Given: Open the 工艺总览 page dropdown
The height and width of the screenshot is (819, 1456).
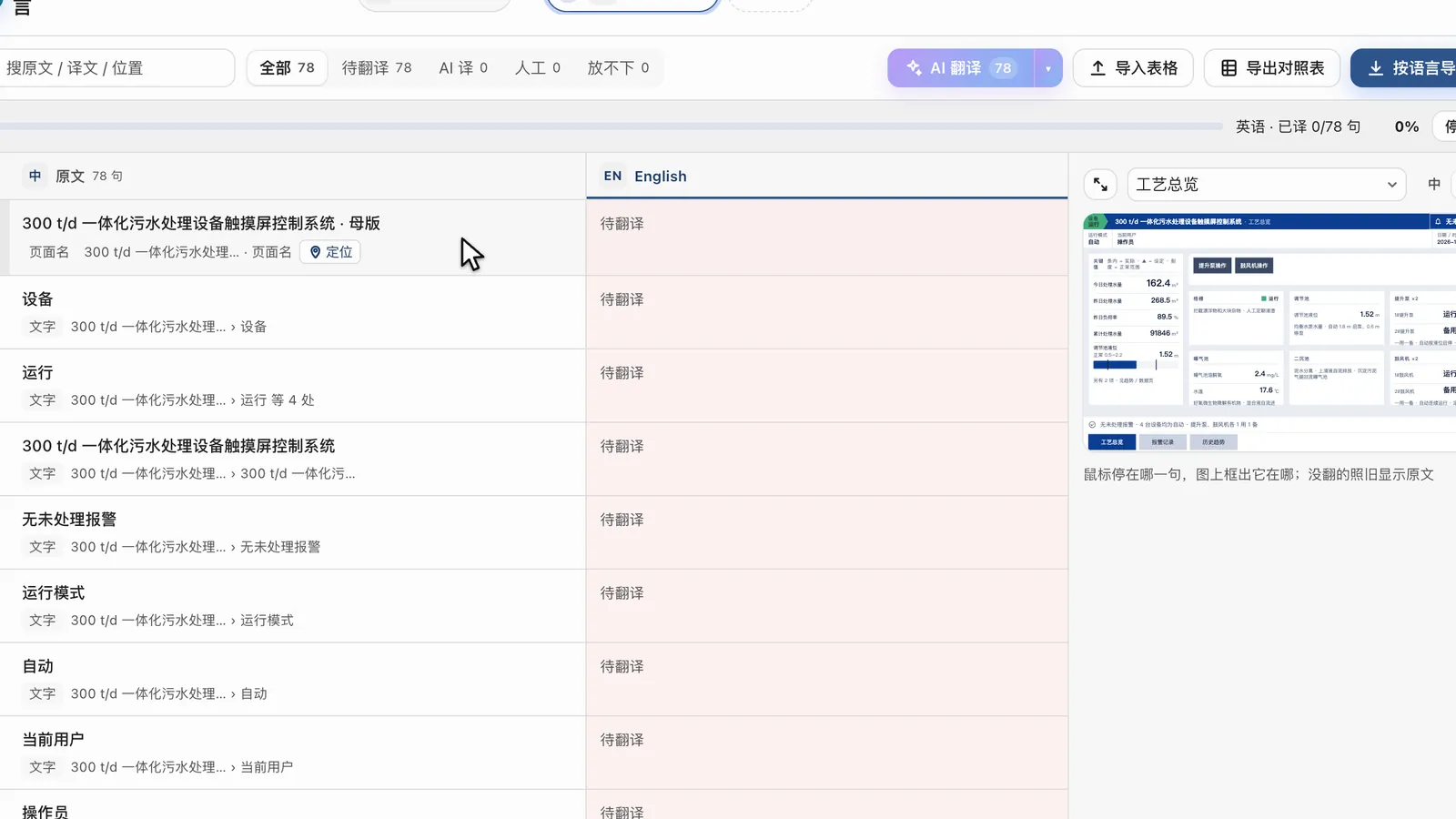Looking at the screenshot, I should click(x=1267, y=185).
